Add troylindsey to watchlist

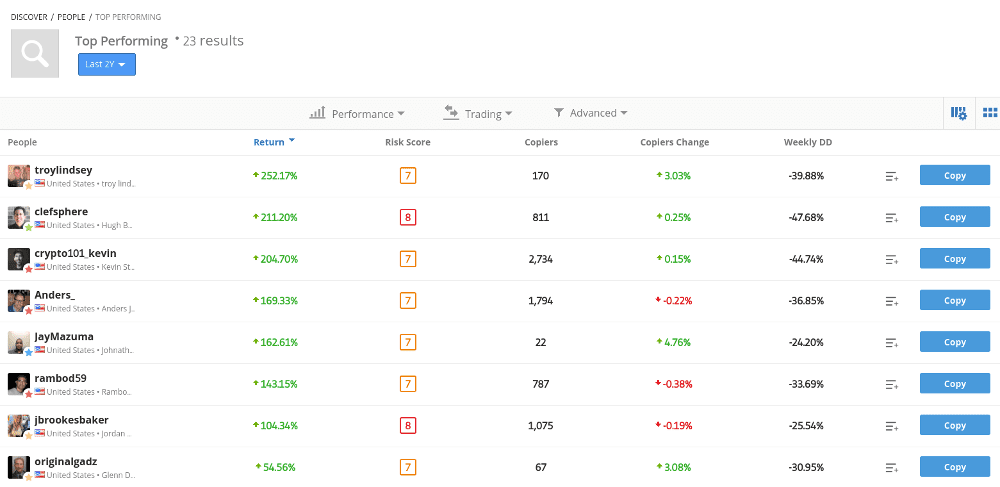(x=892, y=177)
